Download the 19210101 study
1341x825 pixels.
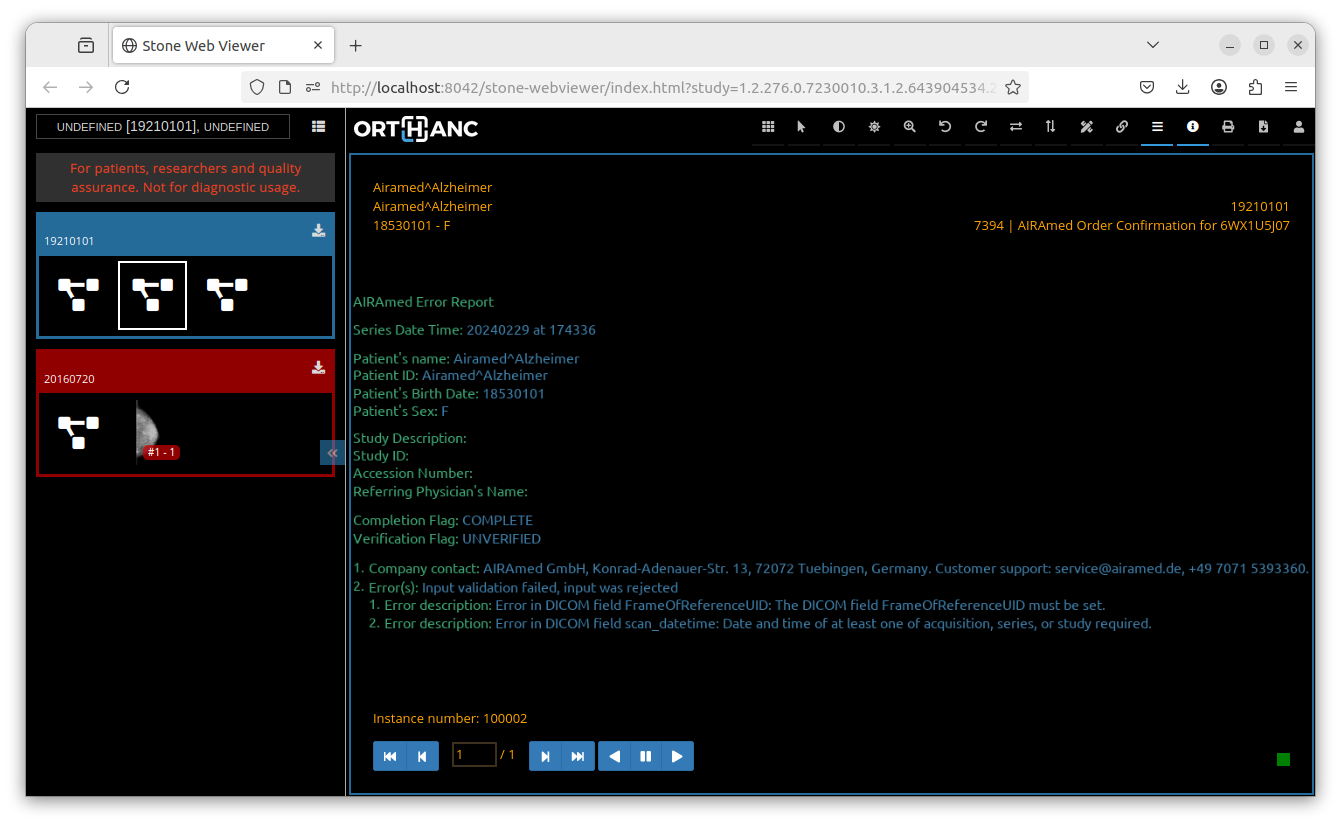click(318, 231)
